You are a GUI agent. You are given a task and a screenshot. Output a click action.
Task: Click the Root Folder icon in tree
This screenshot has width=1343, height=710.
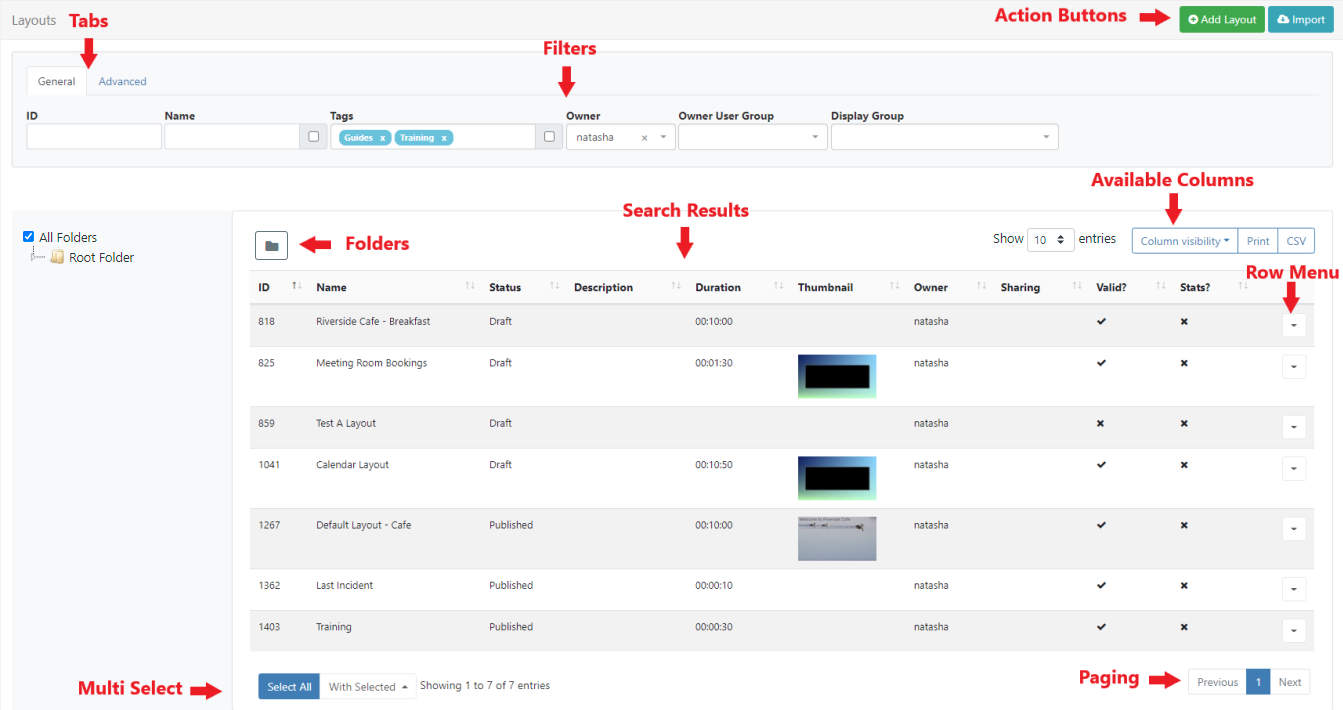coord(57,257)
